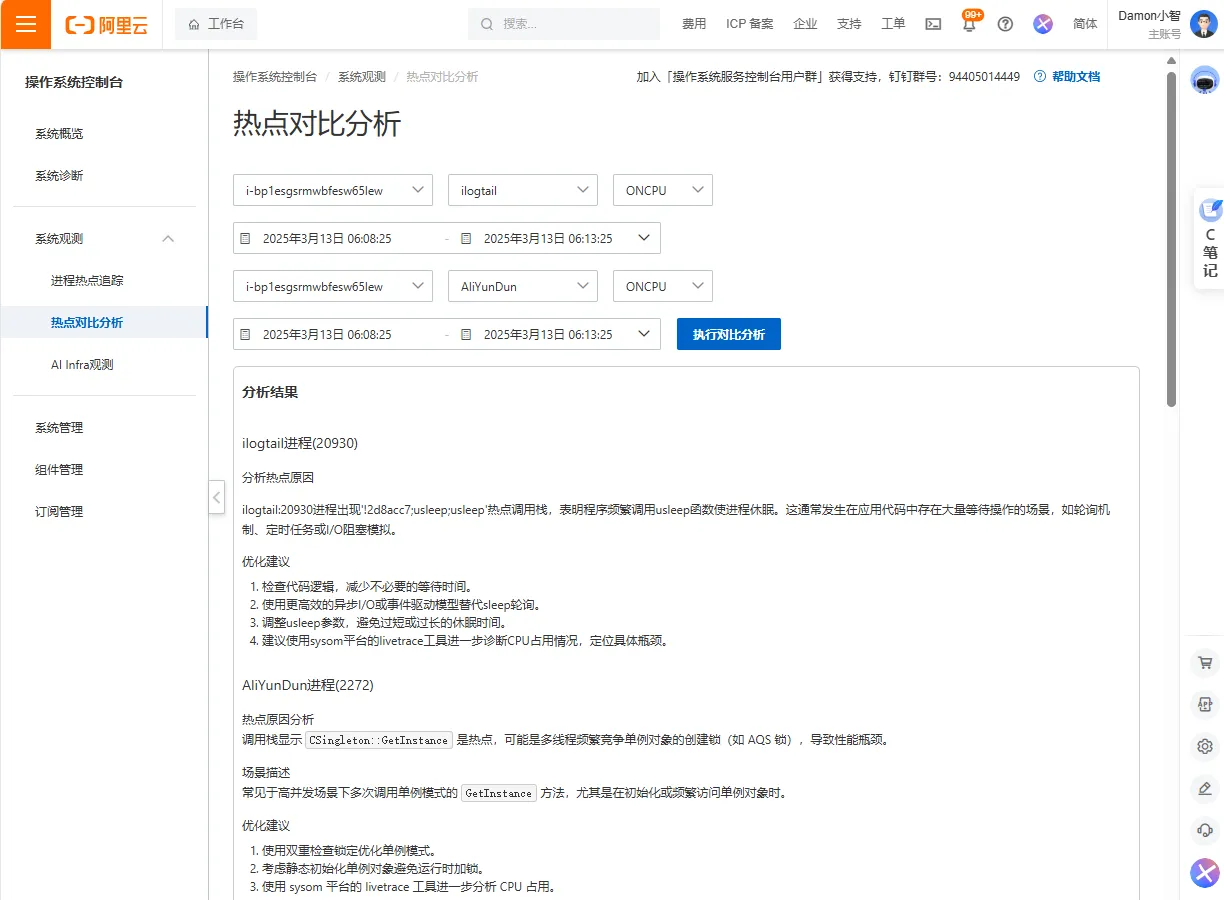Open the ilogtail process dropdown

523,190
